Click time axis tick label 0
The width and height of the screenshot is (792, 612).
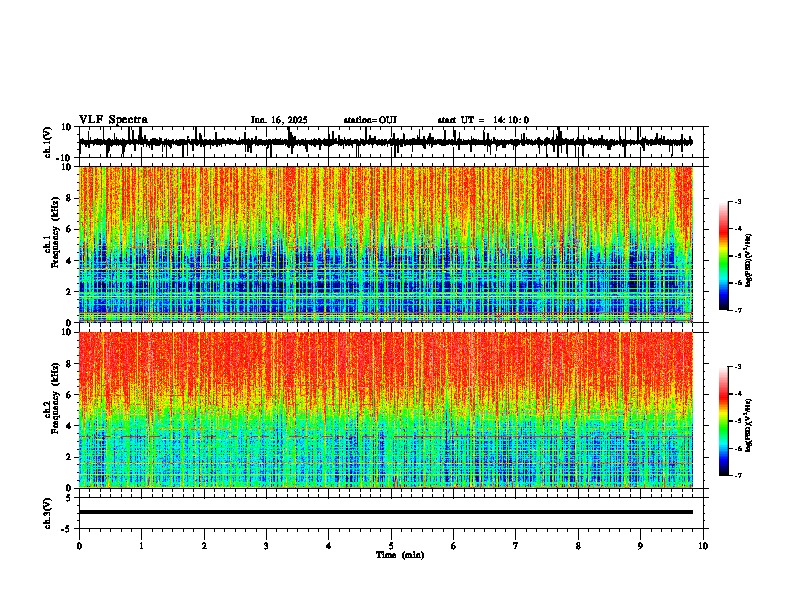(x=79, y=546)
